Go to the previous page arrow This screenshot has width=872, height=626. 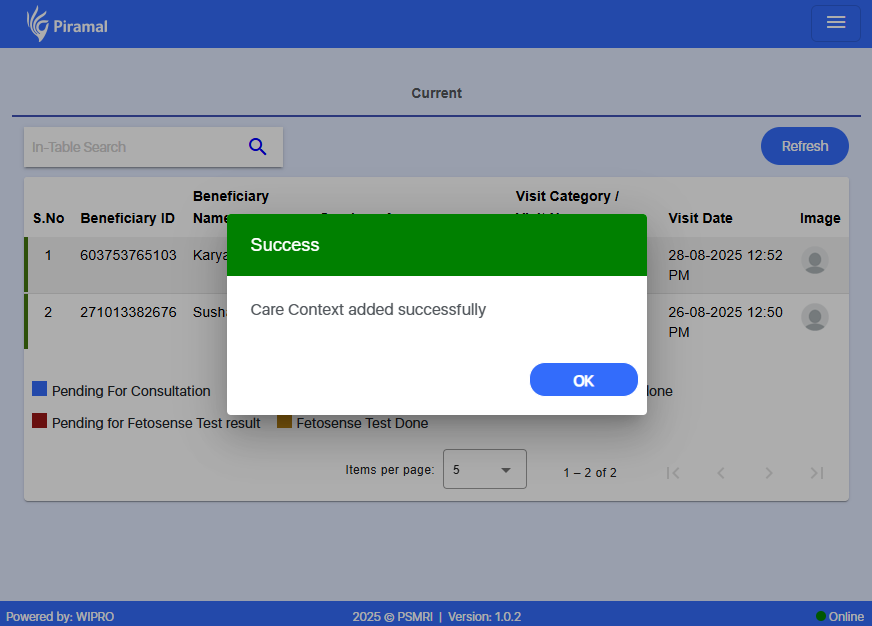point(721,473)
